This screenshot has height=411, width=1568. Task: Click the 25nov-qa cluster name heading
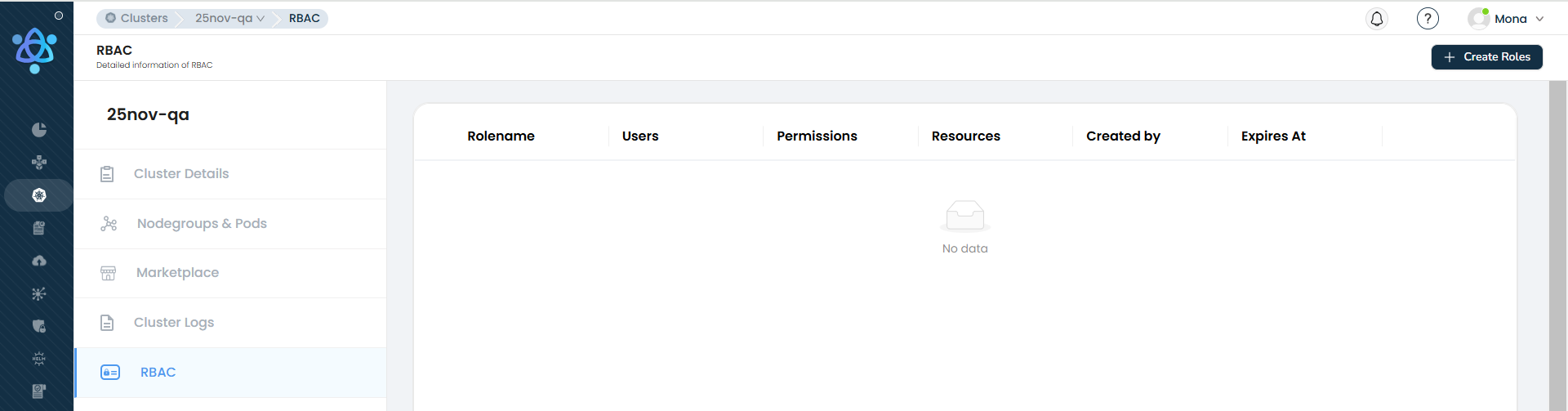(x=148, y=114)
